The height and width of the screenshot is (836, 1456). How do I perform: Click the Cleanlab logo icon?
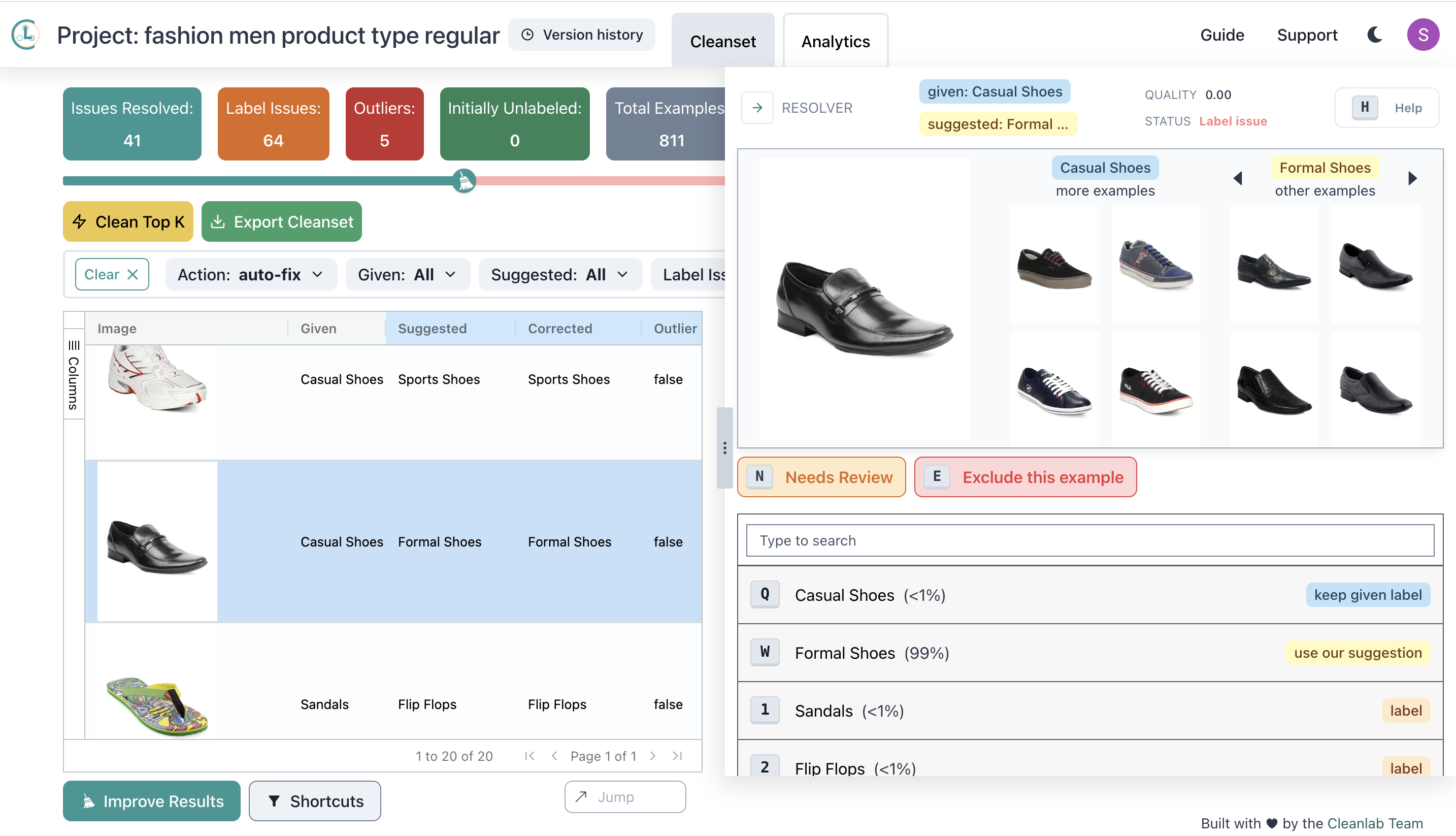pyautogui.click(x=25, y=35)
